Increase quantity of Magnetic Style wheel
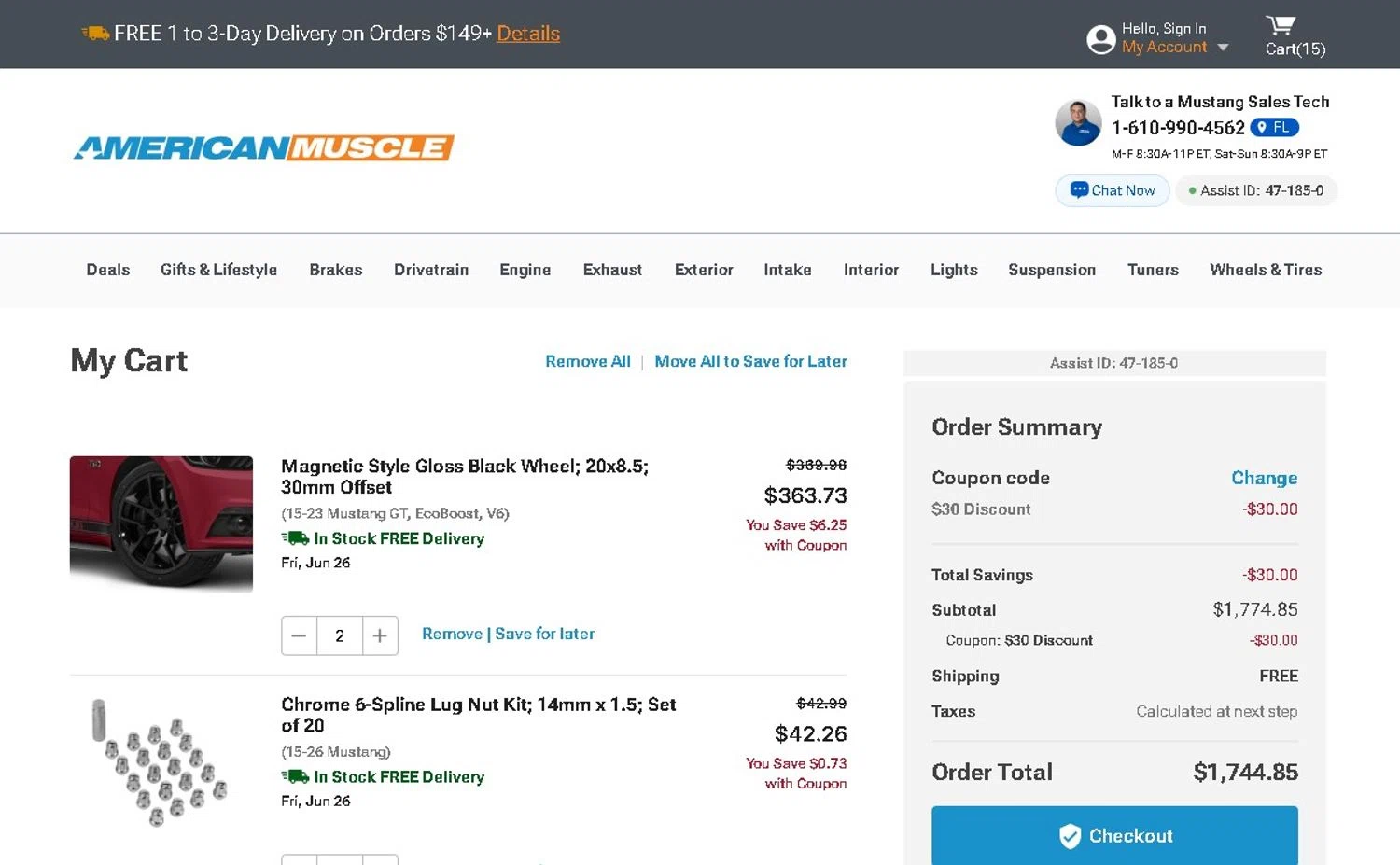 380,635
